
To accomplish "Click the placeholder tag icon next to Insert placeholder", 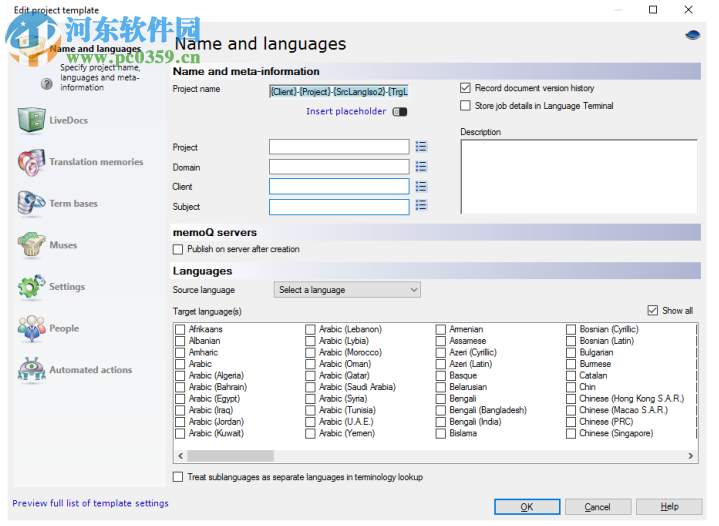I will [400, 112].
